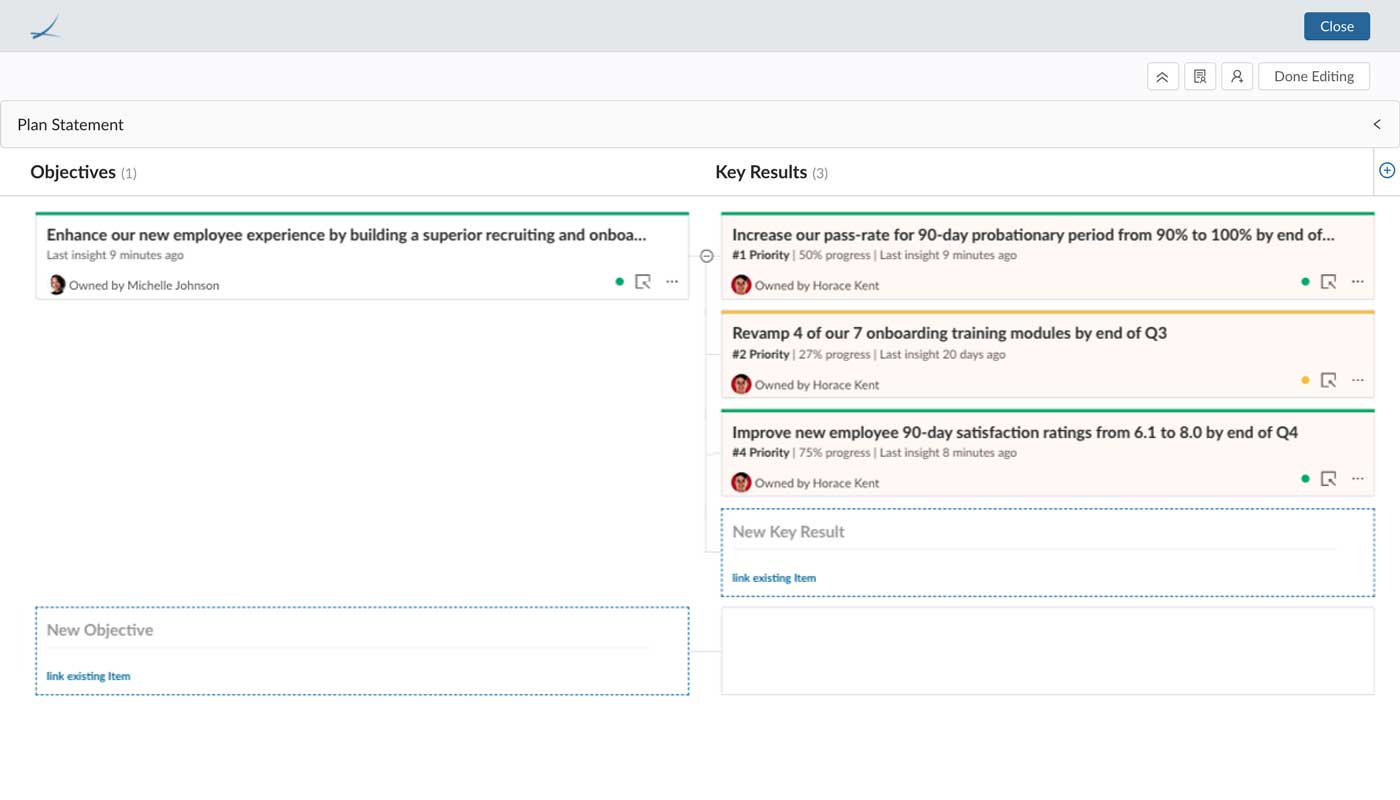Open the objective 'Enhance our new employee experience'
Screen dimensions: 1400x800
click(346, 235)
